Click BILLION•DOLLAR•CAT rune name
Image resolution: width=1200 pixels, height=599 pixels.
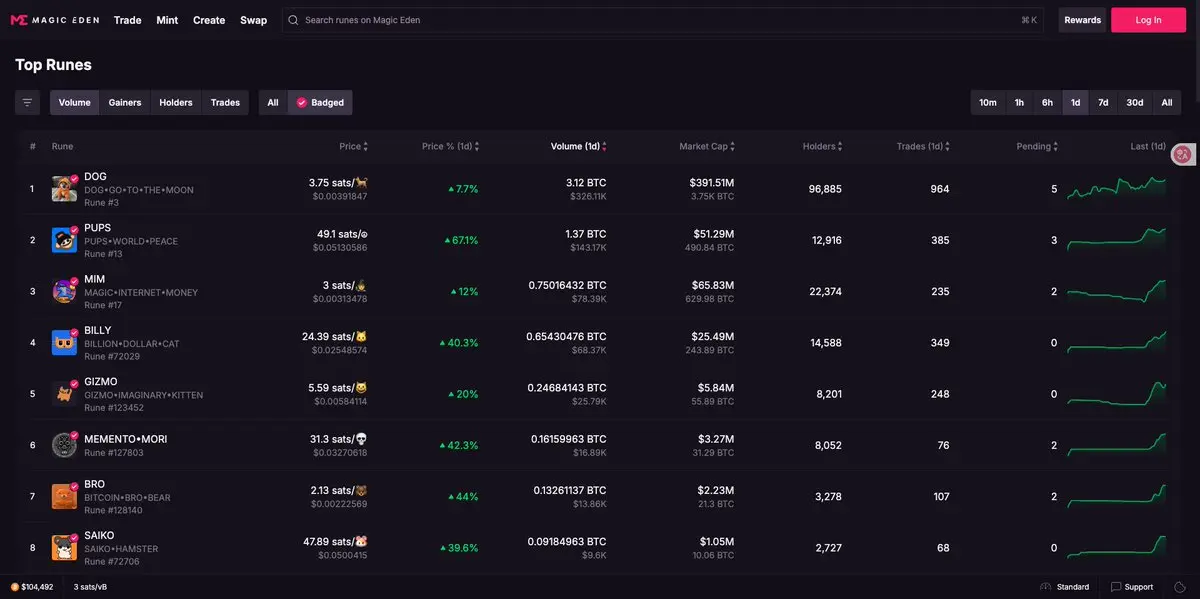(x=132, y=344)
